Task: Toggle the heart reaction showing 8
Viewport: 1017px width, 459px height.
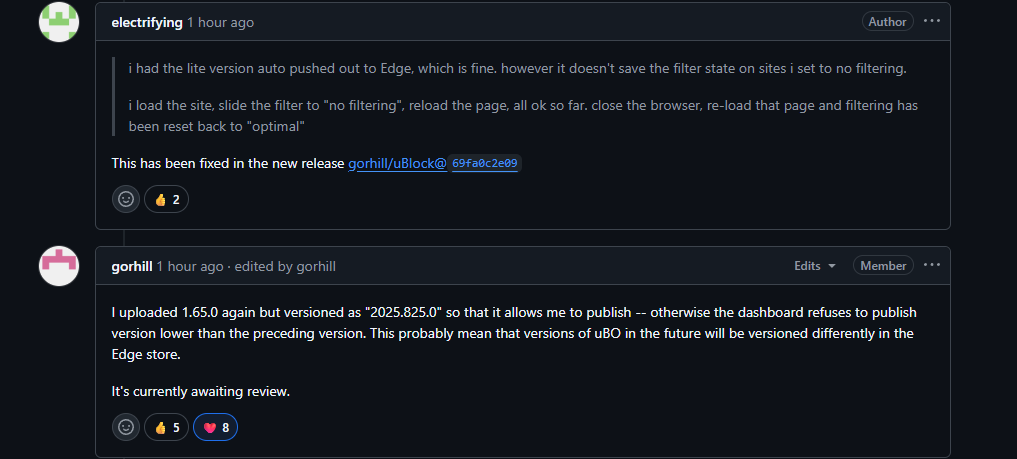Action: 215,427
